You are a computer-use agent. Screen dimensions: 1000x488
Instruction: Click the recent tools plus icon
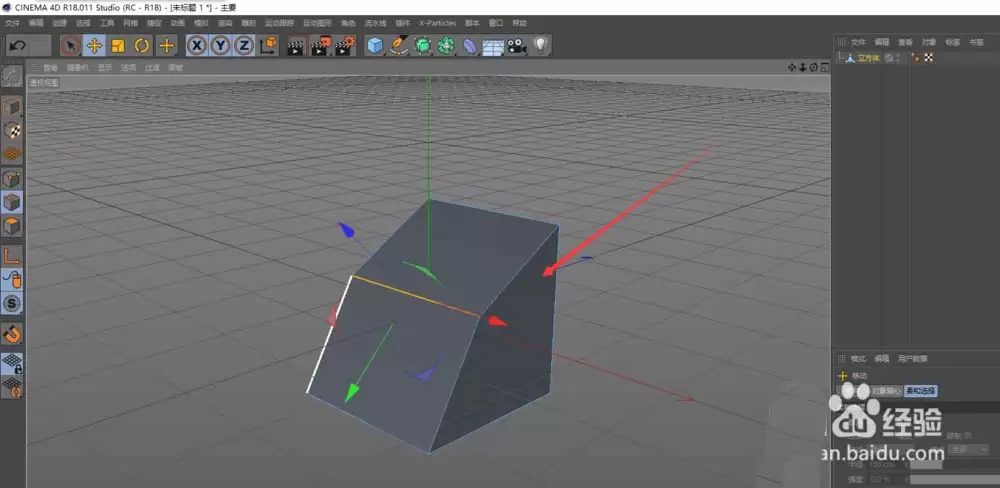167,45
